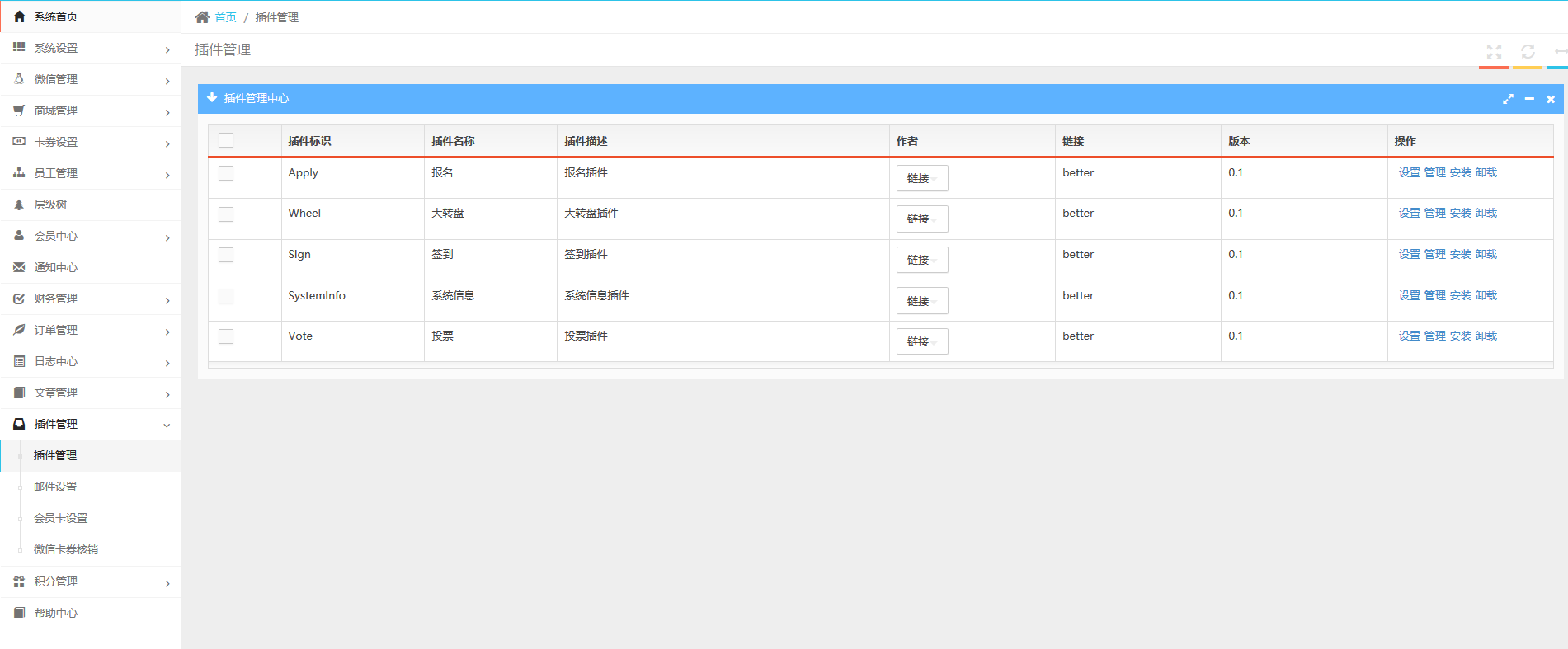The width and height of the screenshot is (1568, 649).
Task: Click the tree icon for 层级树
Action: coord(19,205)
